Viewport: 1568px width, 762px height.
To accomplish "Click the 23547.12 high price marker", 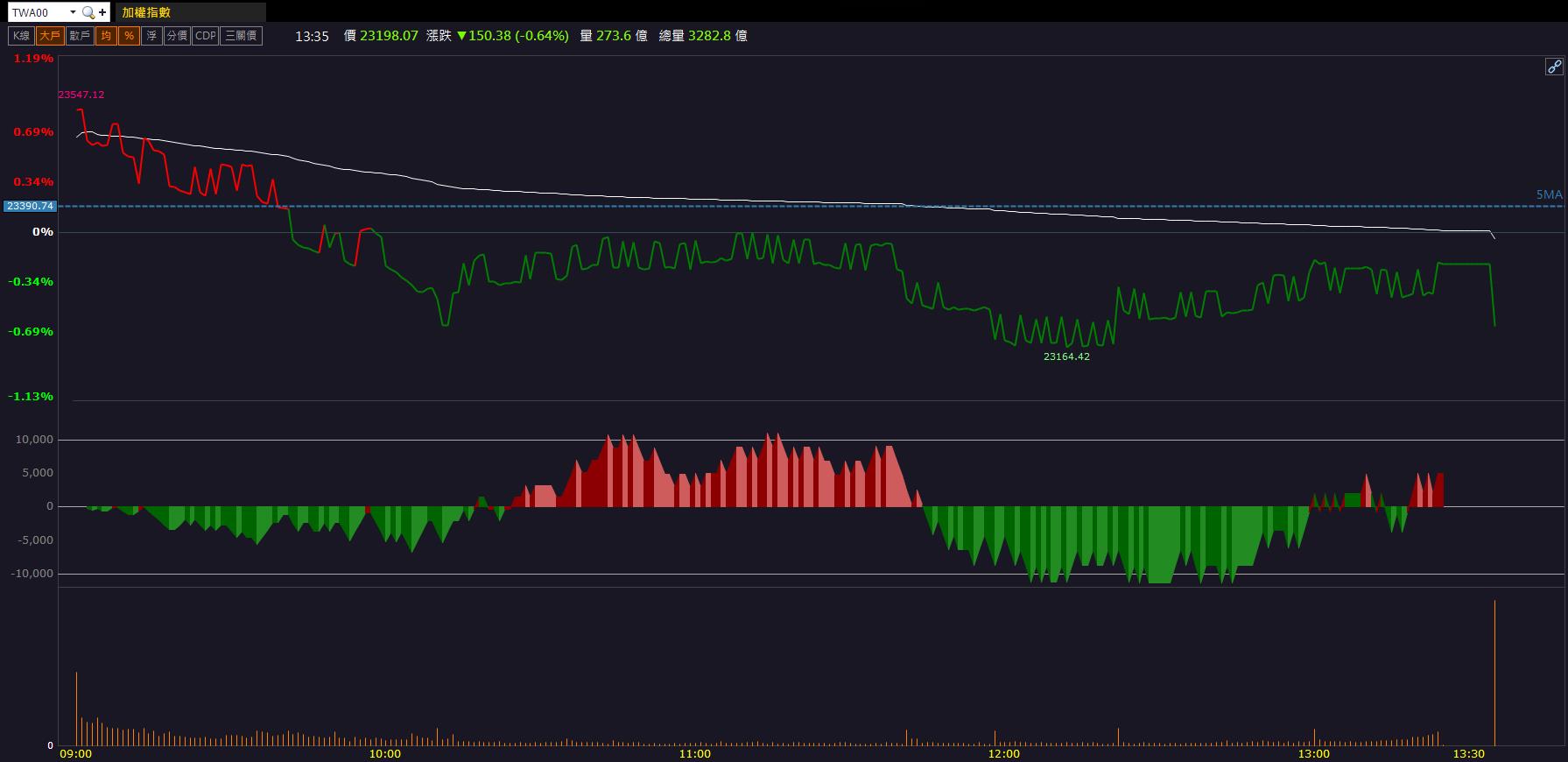I will [81, 95].
